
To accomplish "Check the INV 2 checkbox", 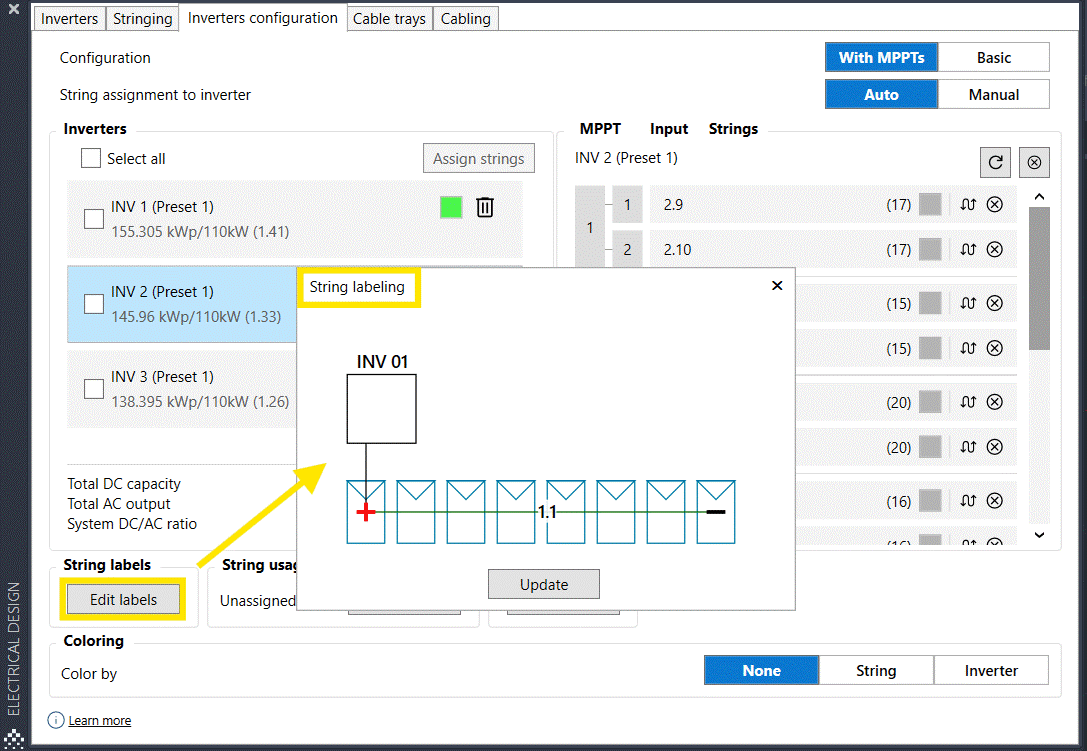I will pos(93,303).
